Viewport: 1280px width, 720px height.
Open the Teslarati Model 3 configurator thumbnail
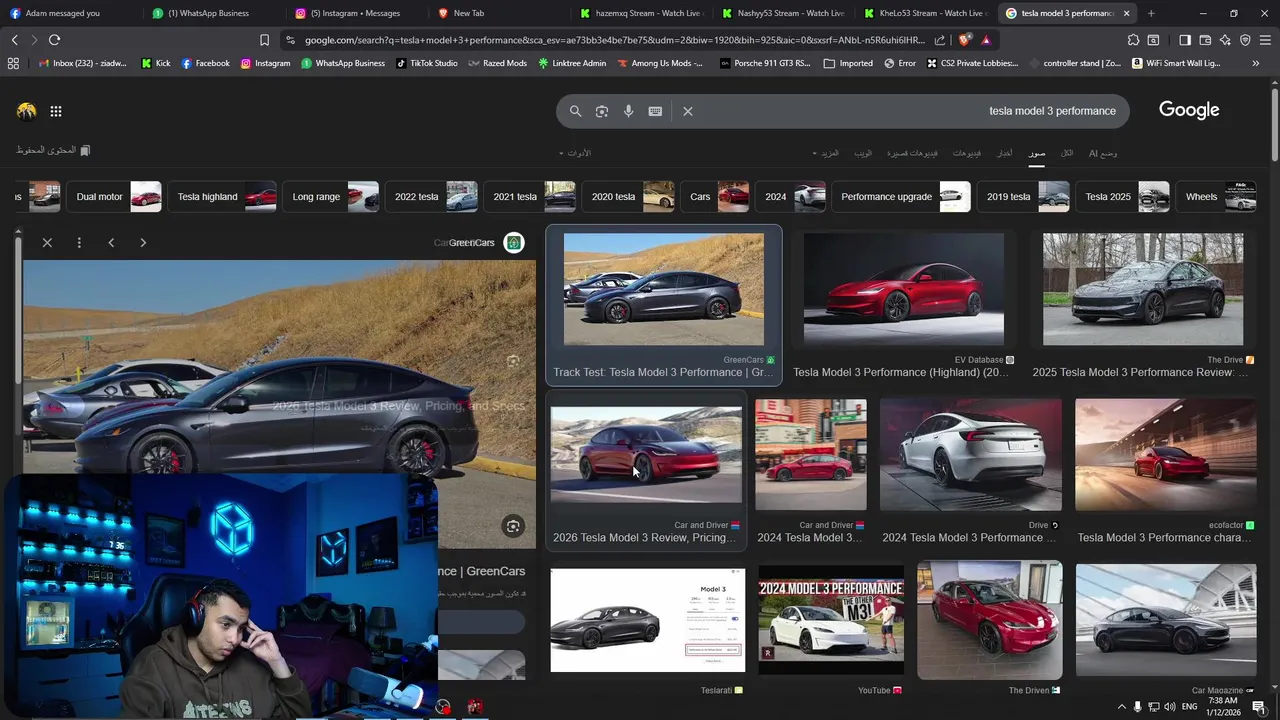(x=647, y=620)
